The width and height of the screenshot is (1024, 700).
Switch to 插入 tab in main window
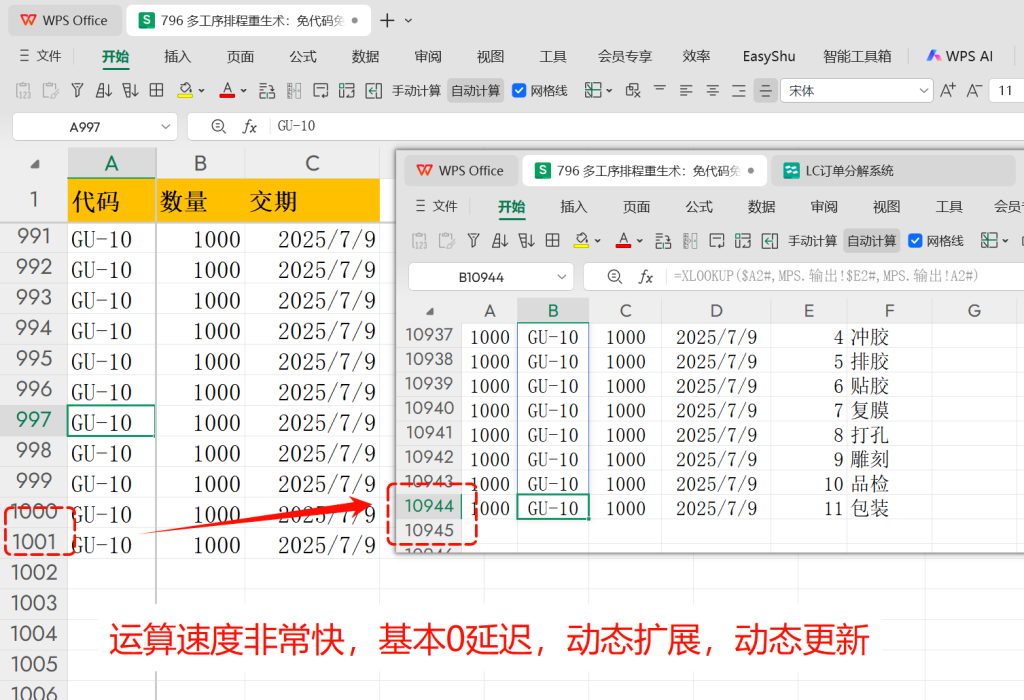[x=177, y=57]
